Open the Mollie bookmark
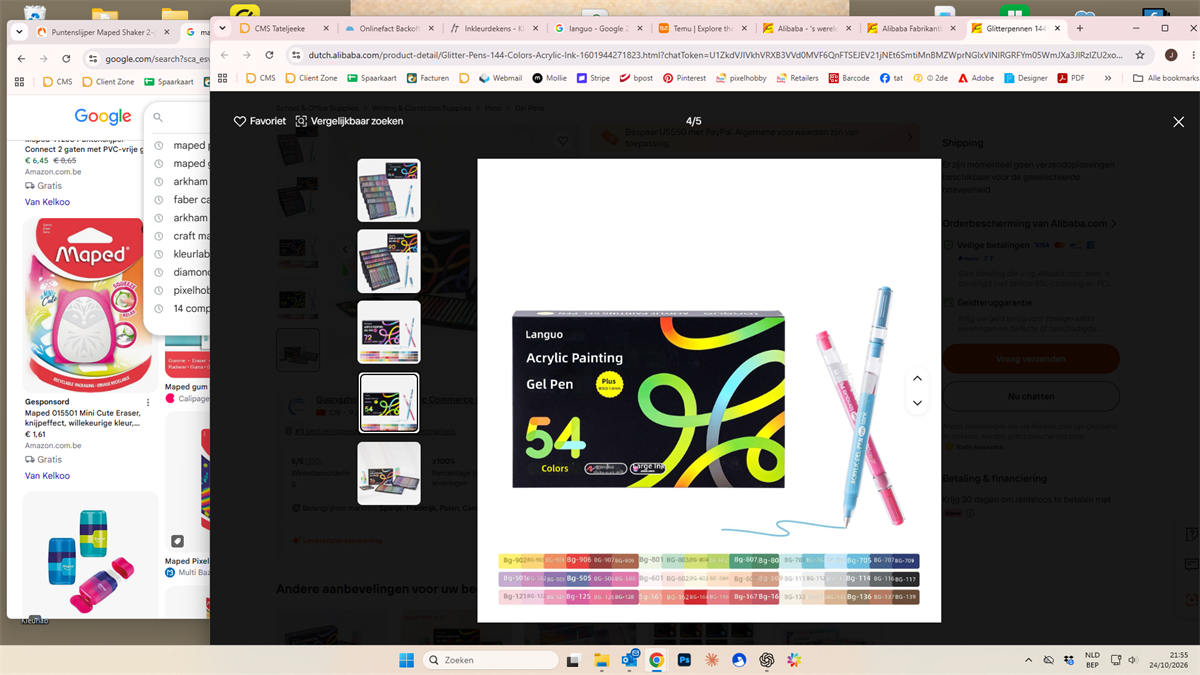The height and width of the screenshot is (675, 1200). coord(550,78)
